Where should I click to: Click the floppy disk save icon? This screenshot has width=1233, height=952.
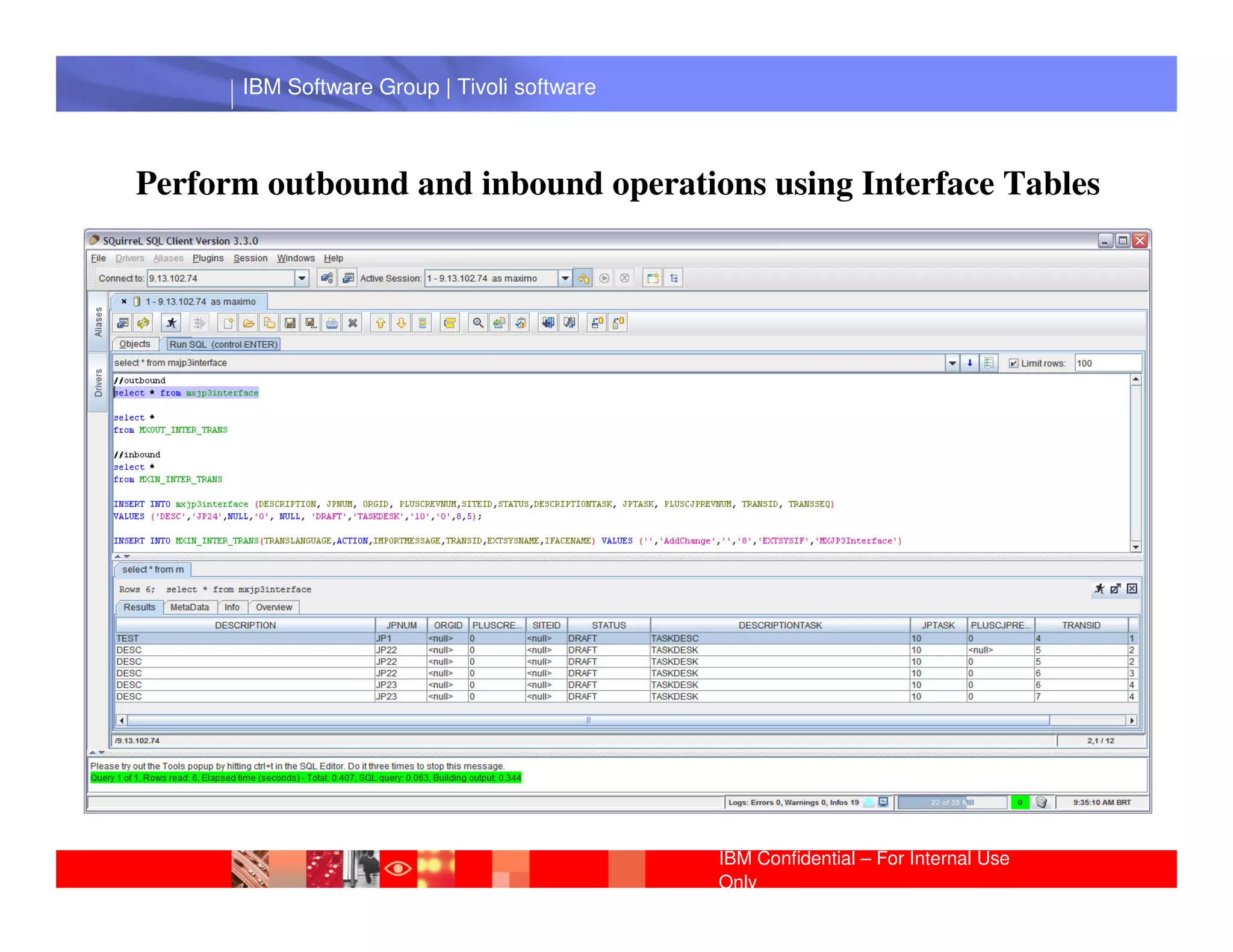tap(290, 323)
